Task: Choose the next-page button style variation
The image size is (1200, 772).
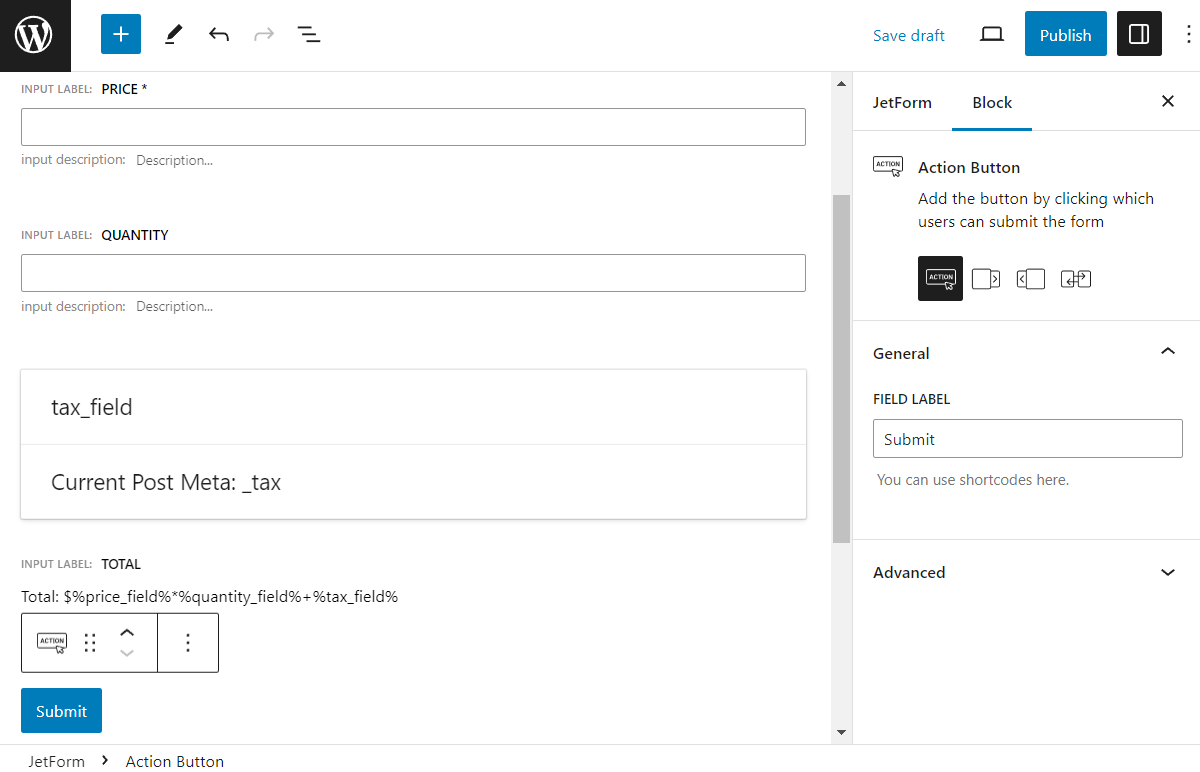Action: (x=985, y=278)
